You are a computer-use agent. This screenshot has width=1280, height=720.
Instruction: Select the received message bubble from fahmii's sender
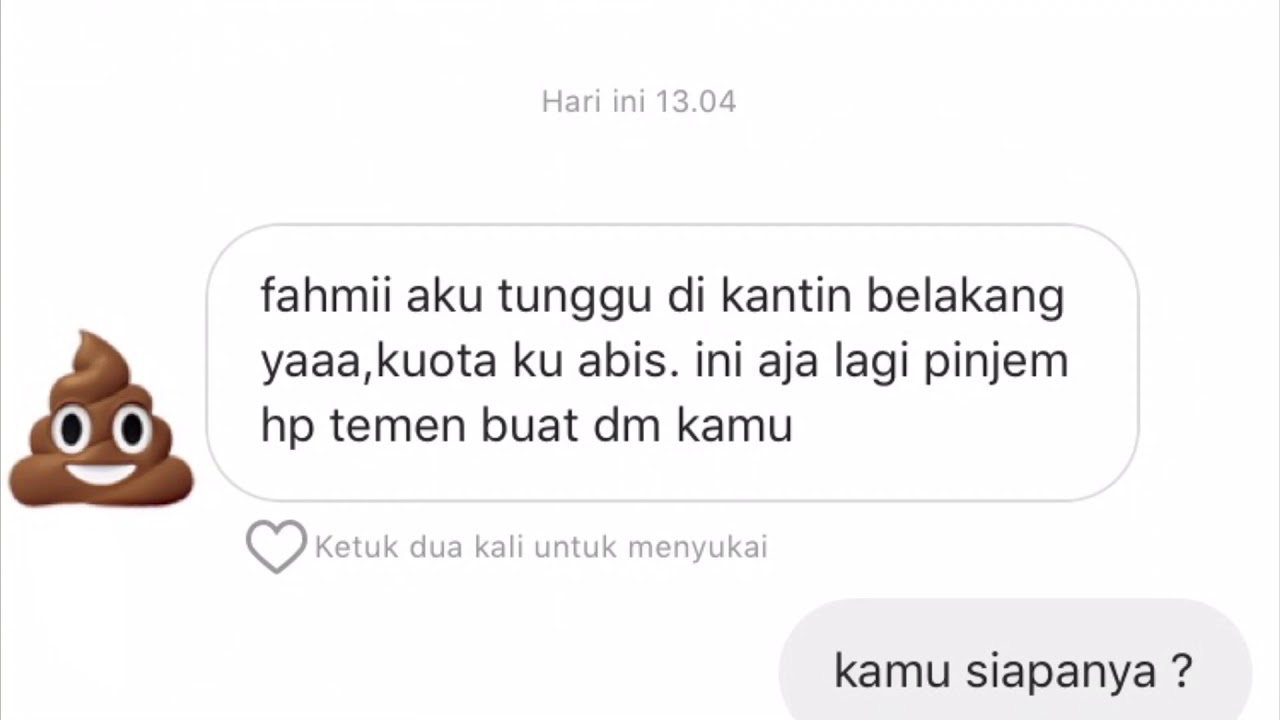point(672,362)
